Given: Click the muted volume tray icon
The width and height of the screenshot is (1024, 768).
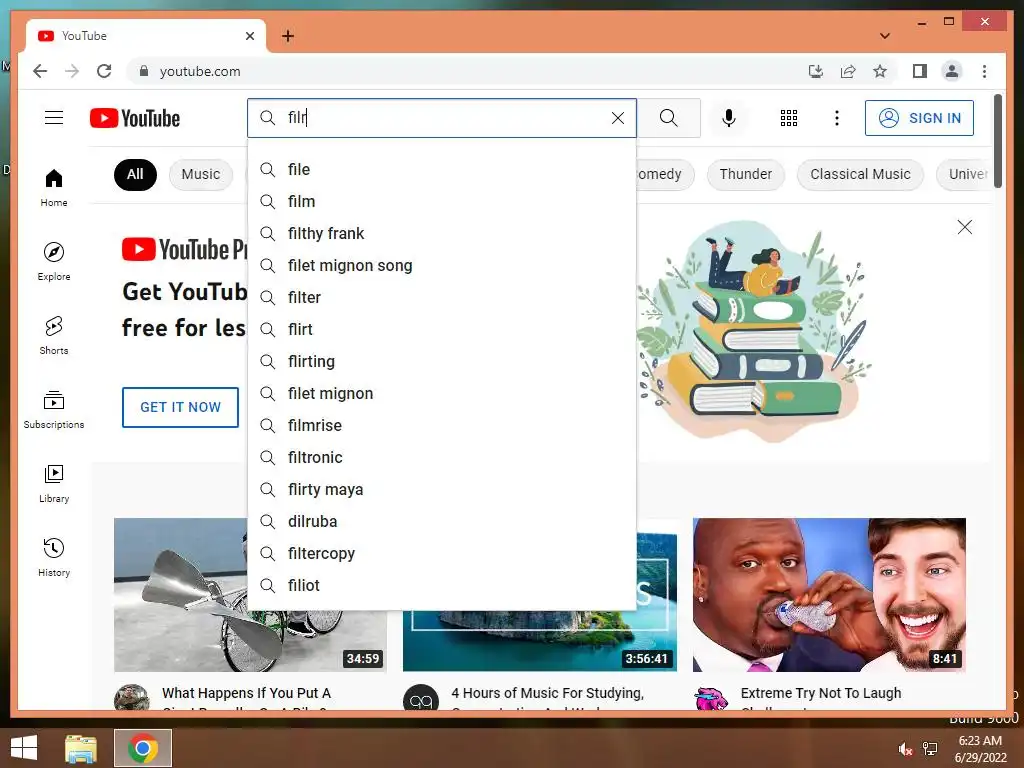Looking at the screenshot, I should (x=905, y=749).
